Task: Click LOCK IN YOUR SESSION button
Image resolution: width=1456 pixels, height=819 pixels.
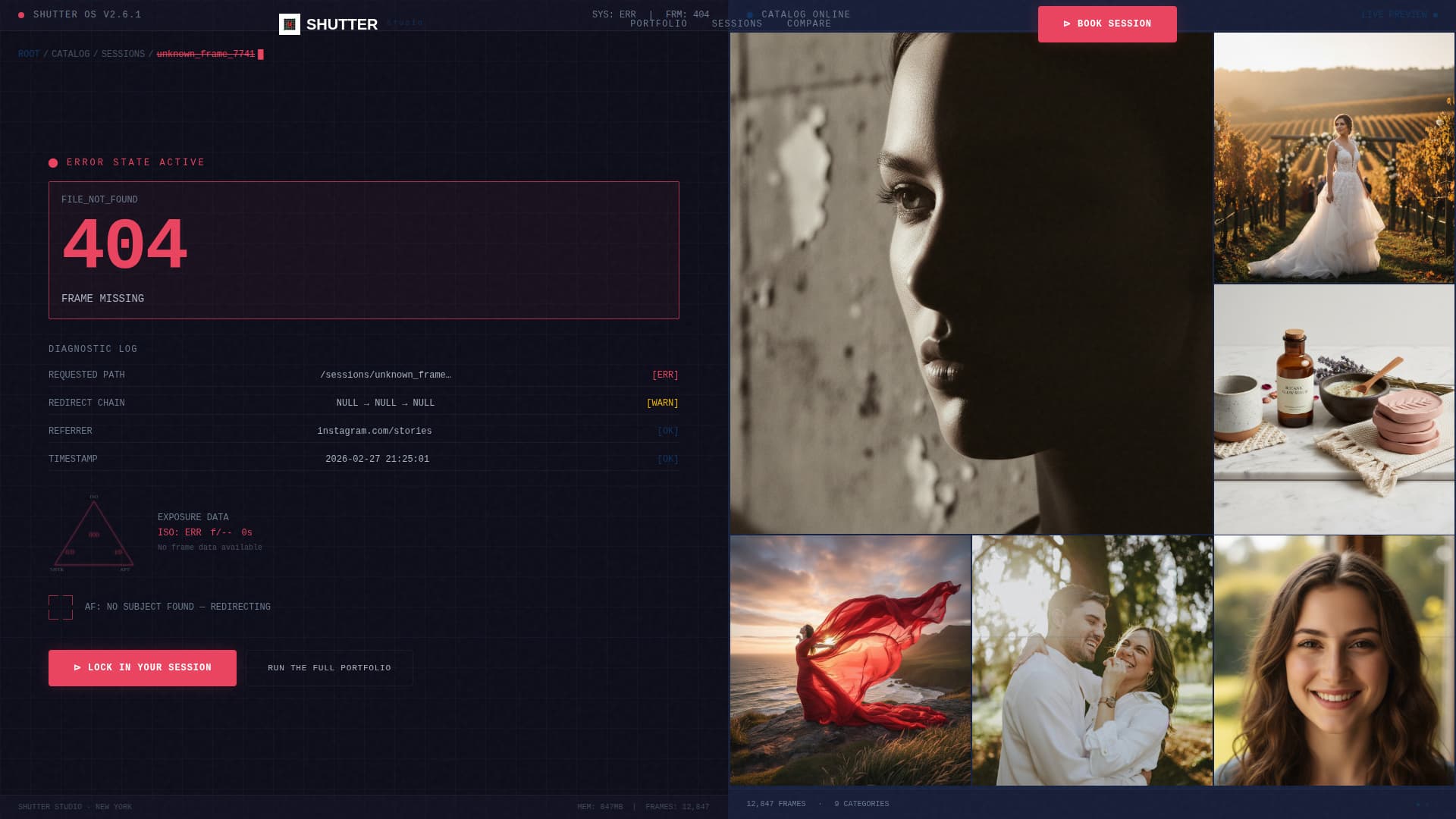Action: (x=143, y=668)
